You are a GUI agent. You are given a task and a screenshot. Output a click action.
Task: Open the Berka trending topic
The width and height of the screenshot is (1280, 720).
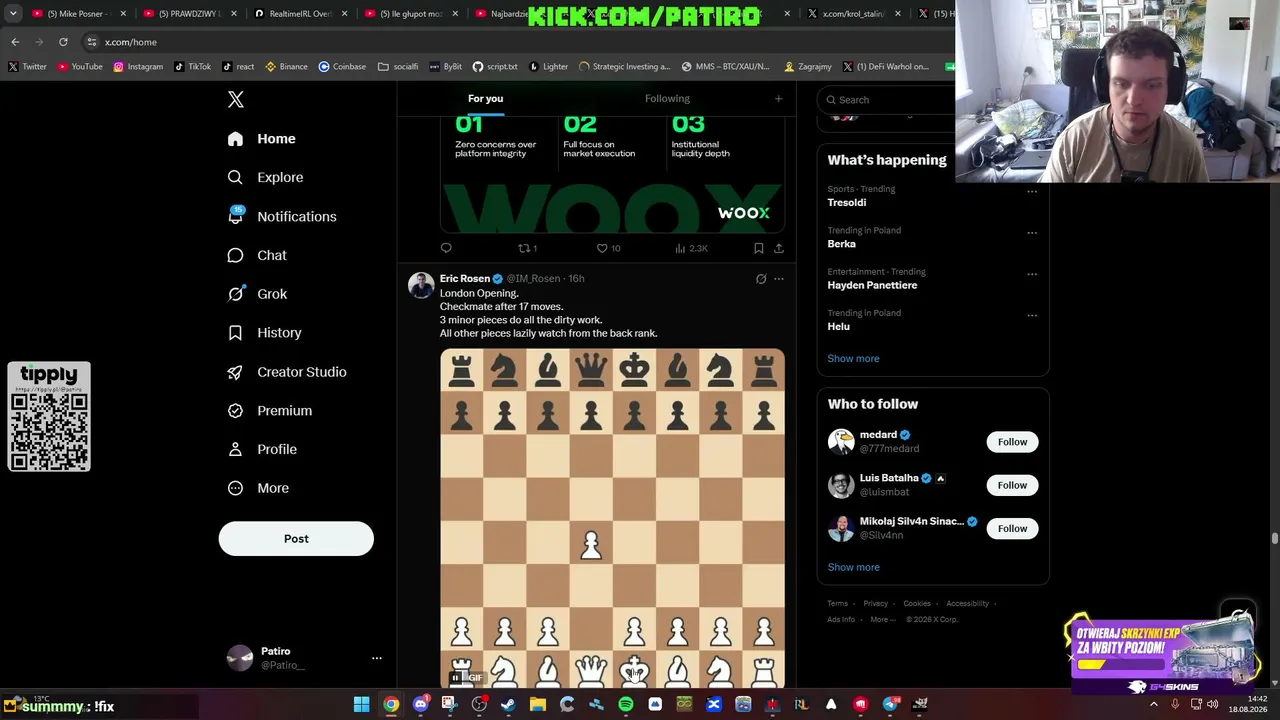point(841,244)
